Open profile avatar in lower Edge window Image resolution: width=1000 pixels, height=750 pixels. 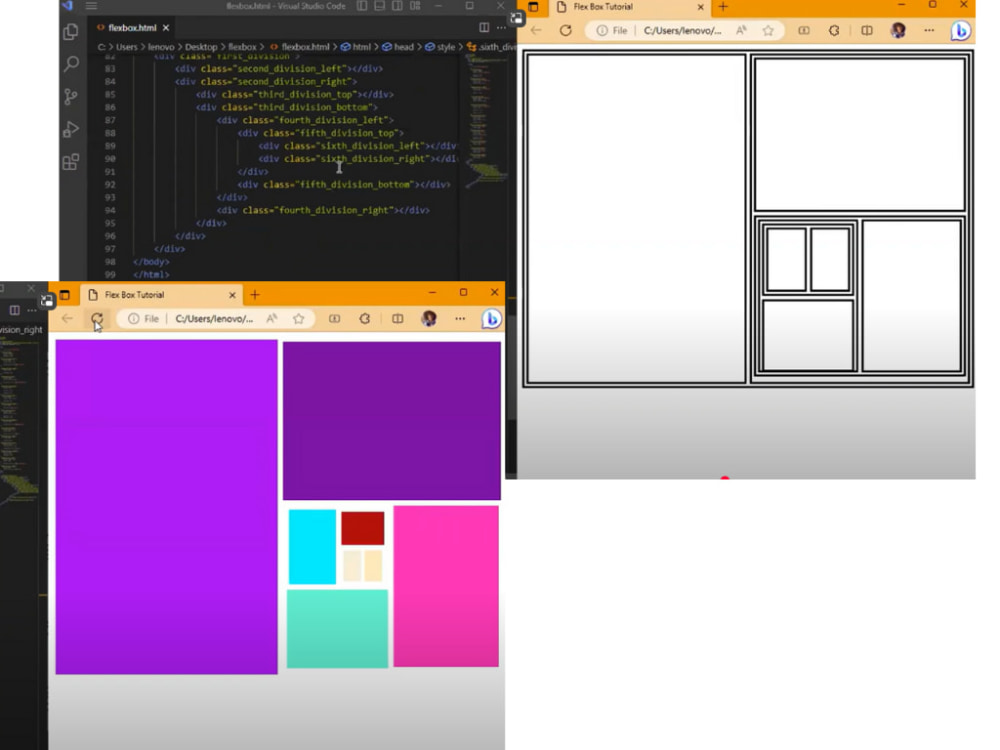click(429, 318)
